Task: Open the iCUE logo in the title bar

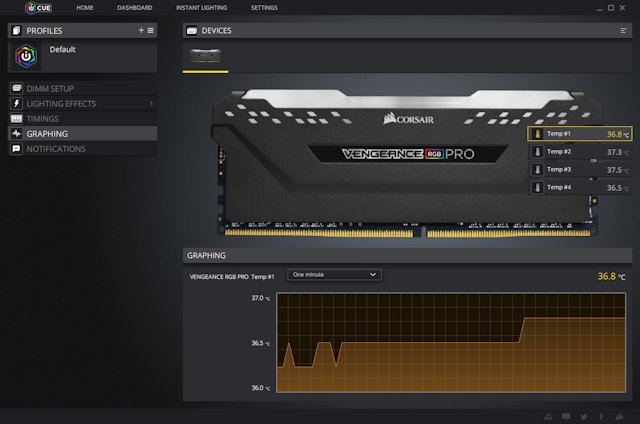Action: (38, 8)
